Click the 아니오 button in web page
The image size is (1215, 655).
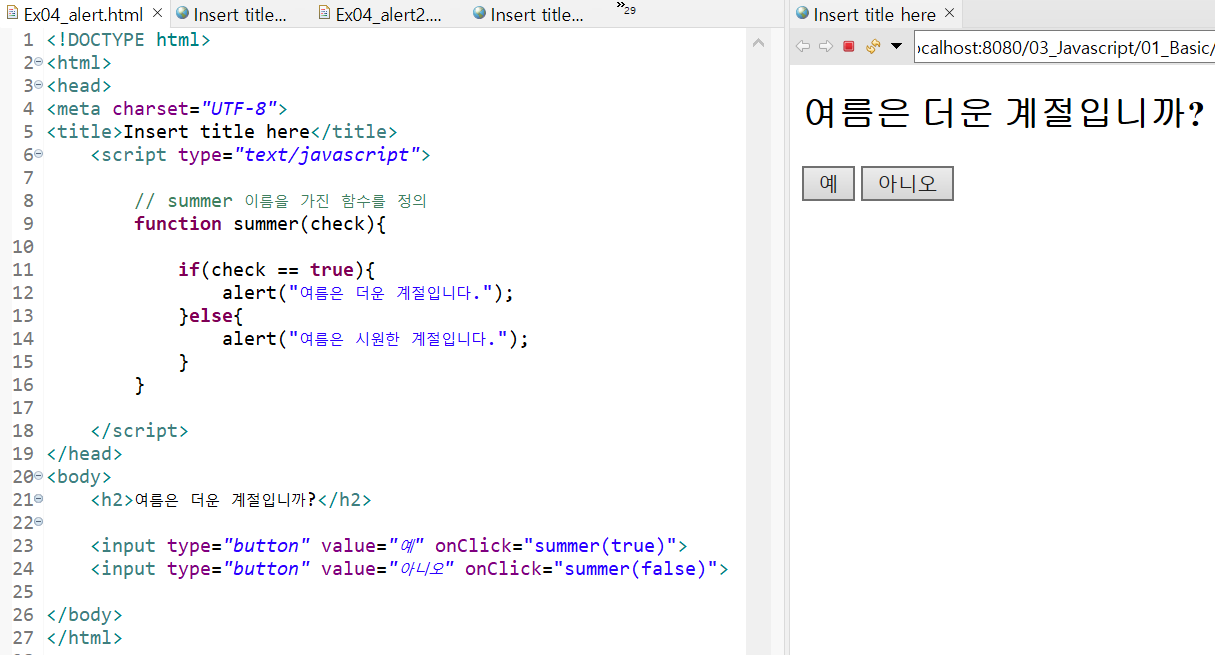click(907, 184)
